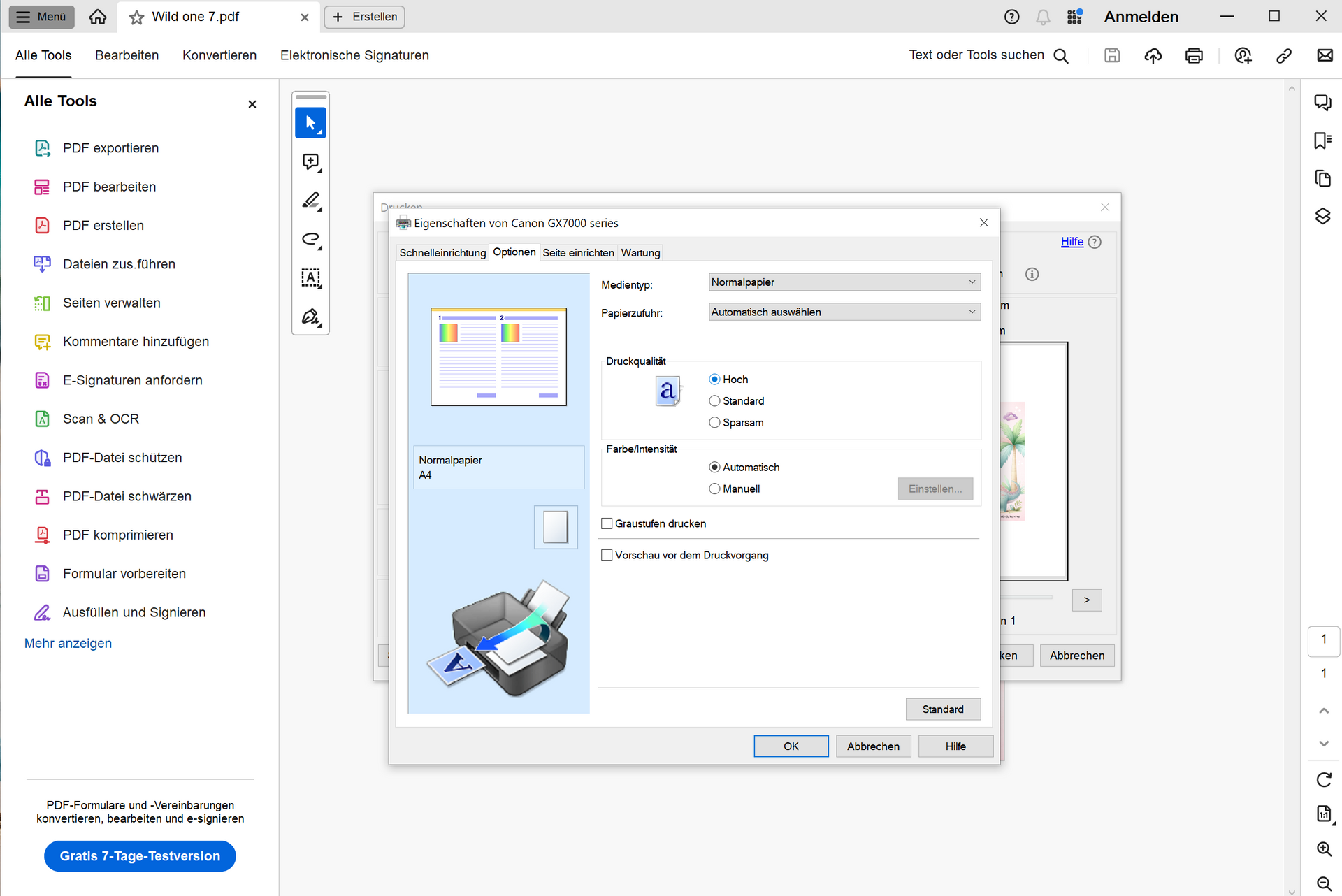
Task: Click the add comment tool icon
Action: click(310, 162)
